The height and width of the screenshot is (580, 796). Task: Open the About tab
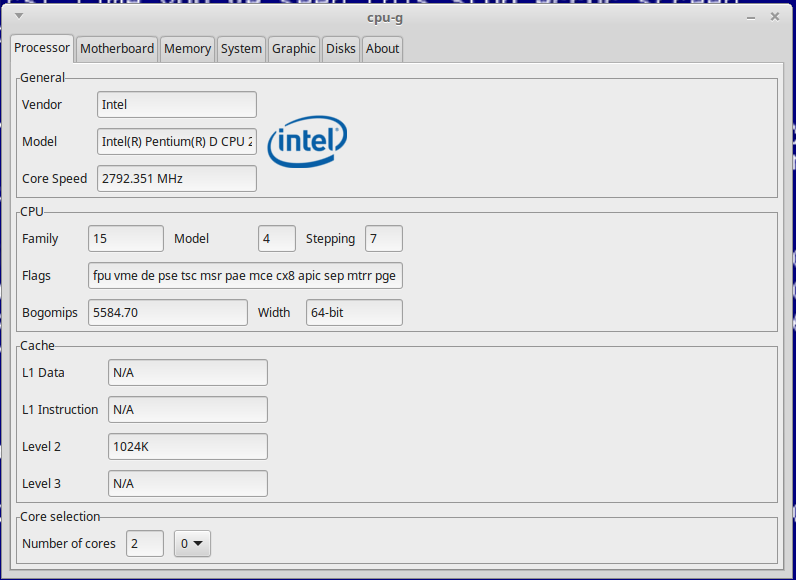tap(382, 49)
